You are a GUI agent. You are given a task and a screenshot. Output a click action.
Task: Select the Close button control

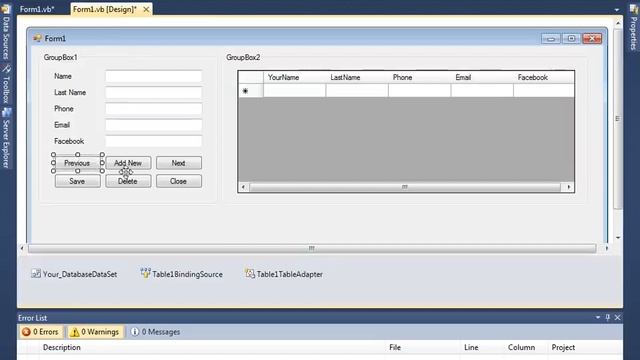coord(179,181)
